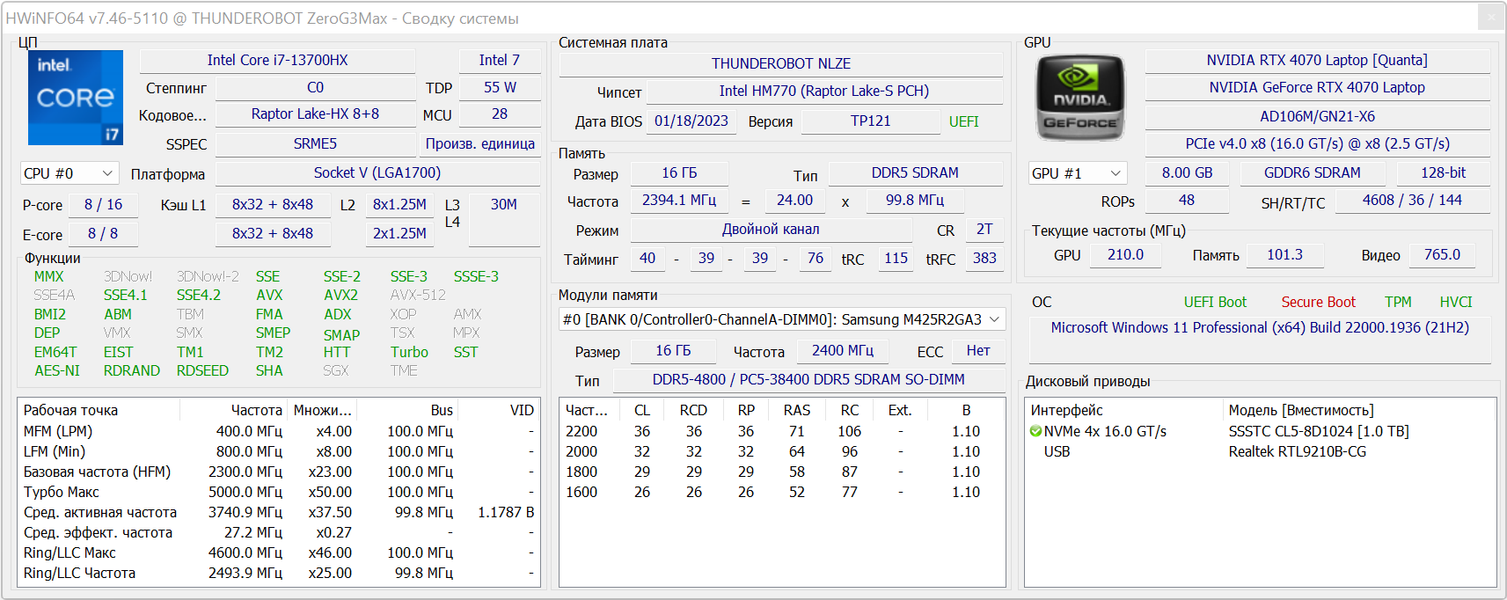Select the THUNDEROBOT NLZE motherboard field
This screenshot has height=600, width=1507.
pyautogui.click(x=780, y=64)
